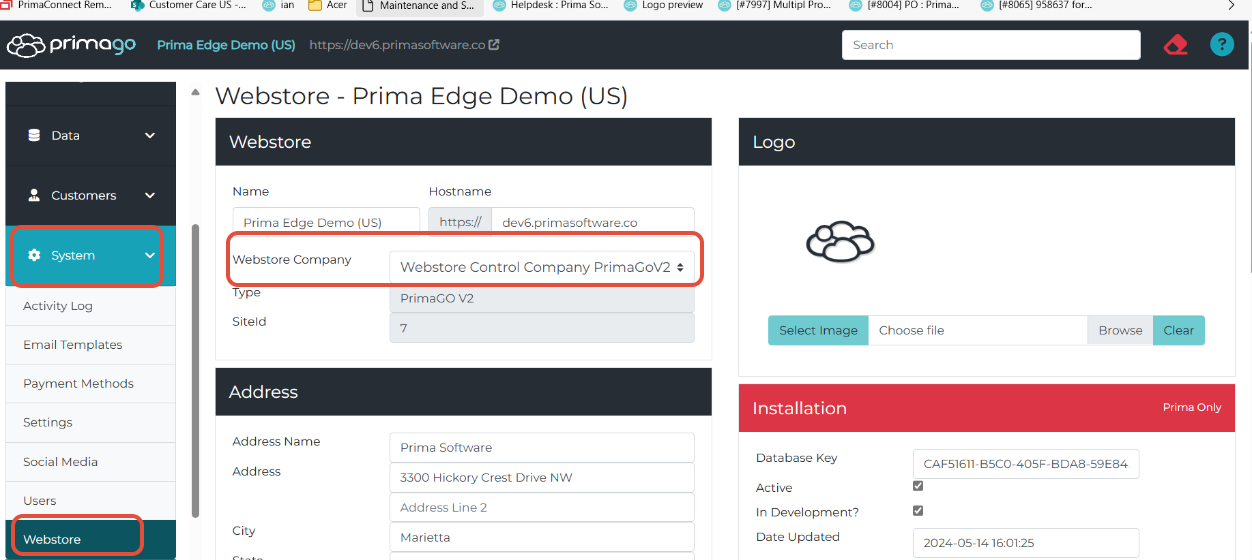The width and height of the screenshot is (1252, 560).
Task: Toggle the In Development? checkbox
Action: coord(918,510)
